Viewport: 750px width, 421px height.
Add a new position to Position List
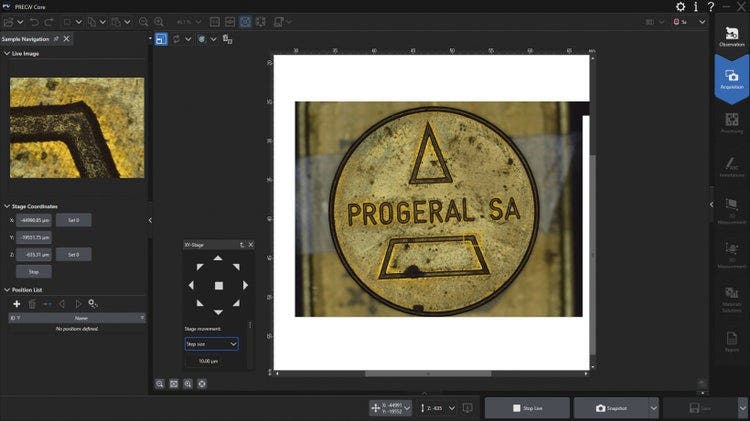(16, 303)
